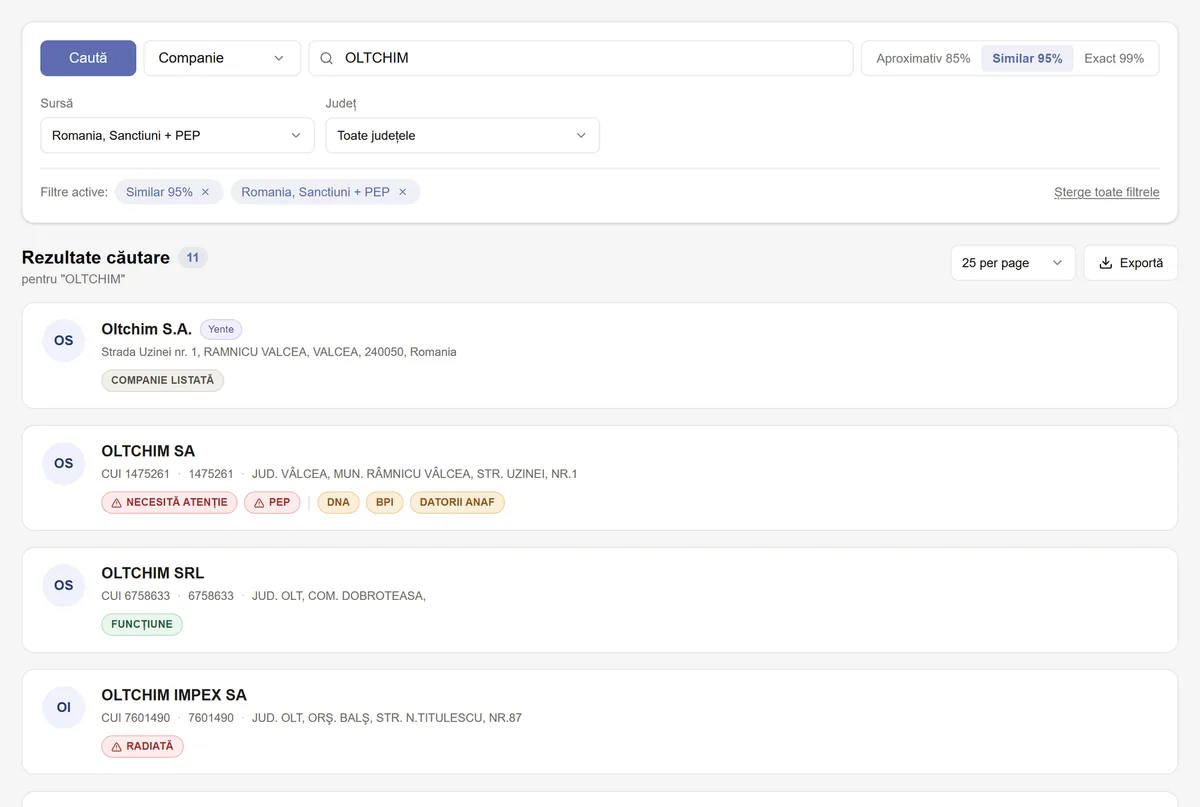Click the COMPANIE LISTATĂ badge
The height and width of the screenshot is (807, 1200).
(162, 380)
